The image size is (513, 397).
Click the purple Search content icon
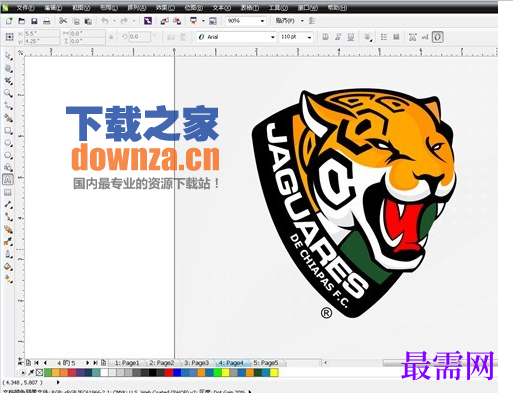[148, 21]
